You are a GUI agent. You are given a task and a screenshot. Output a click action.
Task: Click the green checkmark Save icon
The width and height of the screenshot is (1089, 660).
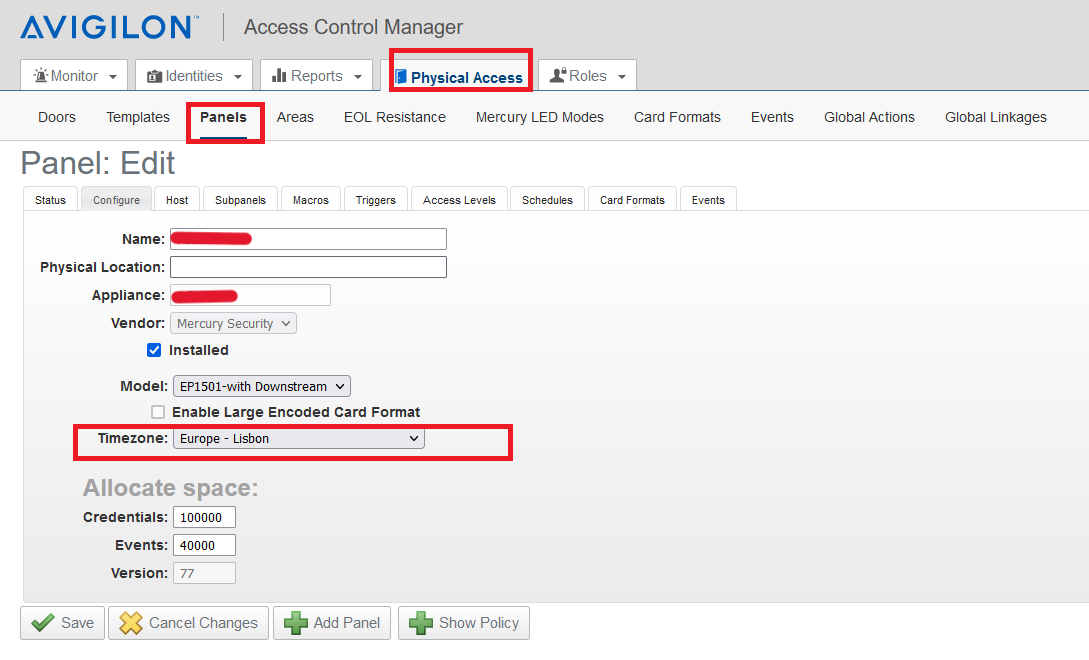pyautogui.click(x=43, y=623)
